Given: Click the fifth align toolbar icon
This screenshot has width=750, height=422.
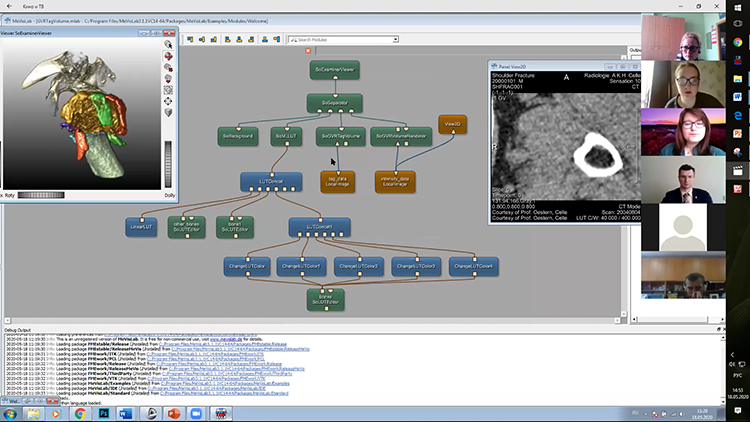Looking at the screenshot, I should (x=239, y=39).
